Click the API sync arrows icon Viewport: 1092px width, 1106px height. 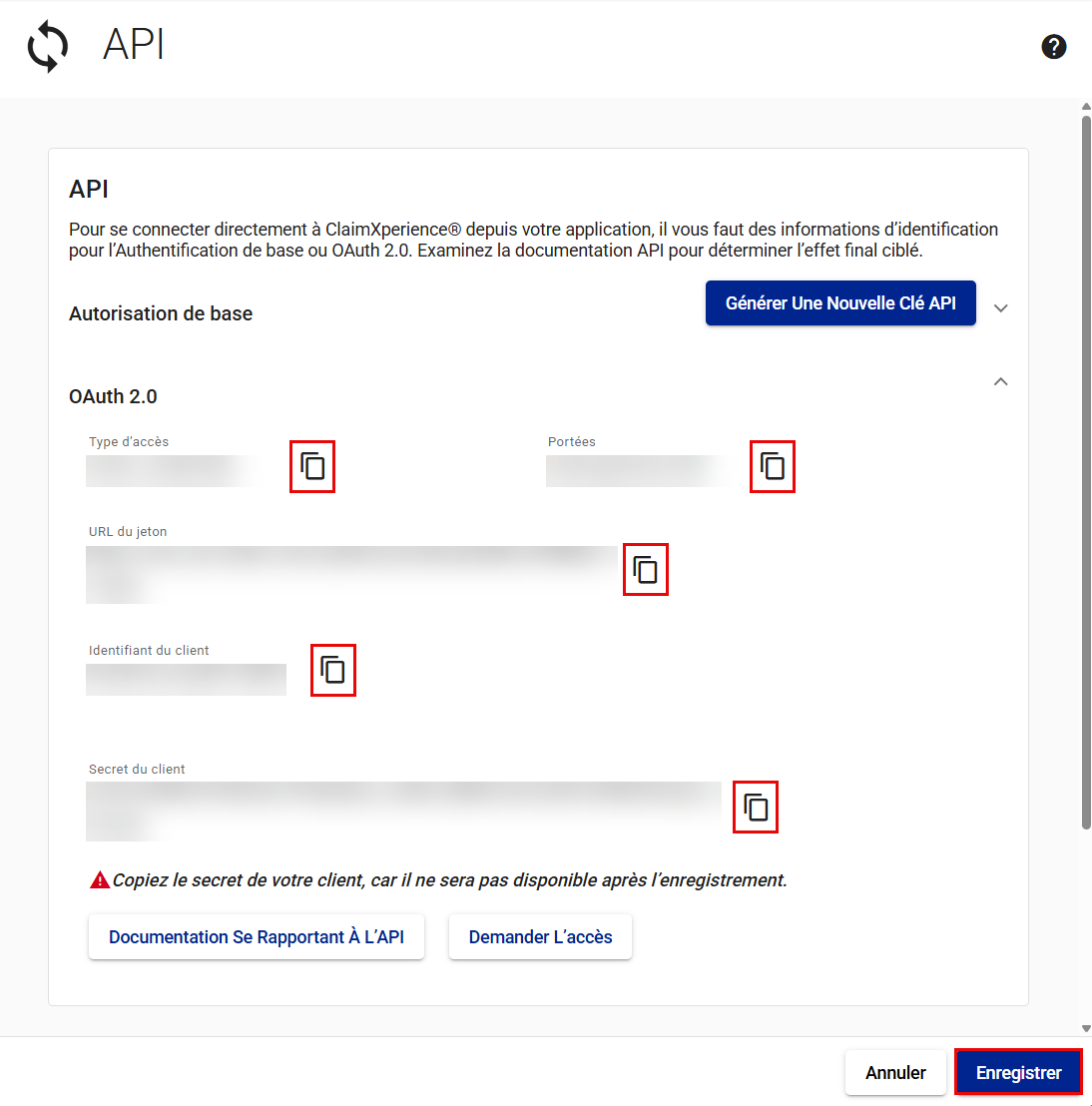point(48,48)
